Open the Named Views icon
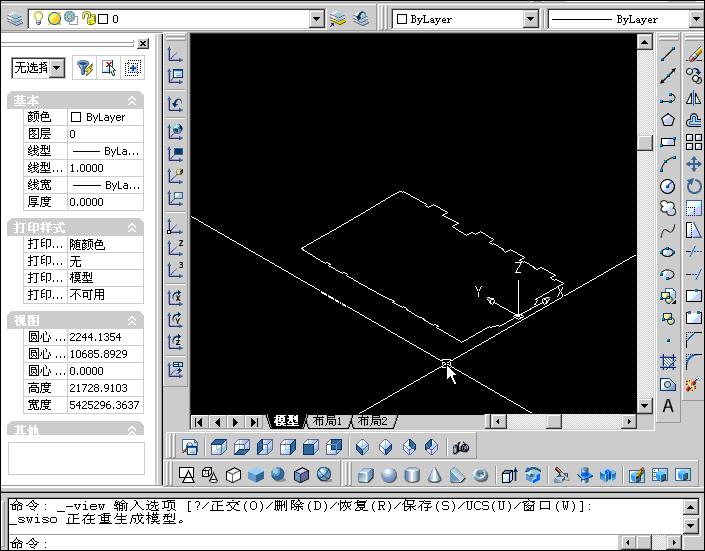This screenshot has width=705, height=551. [190, 447]
